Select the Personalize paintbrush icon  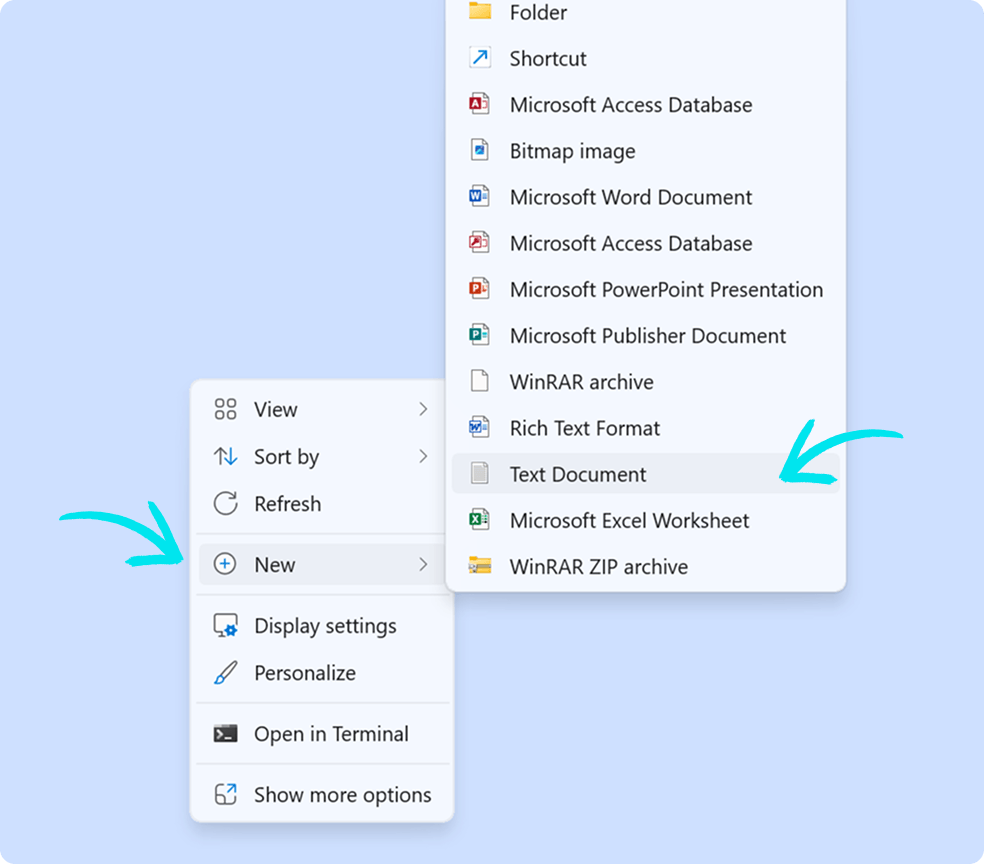pyautogui.click(x=224, y=672)
